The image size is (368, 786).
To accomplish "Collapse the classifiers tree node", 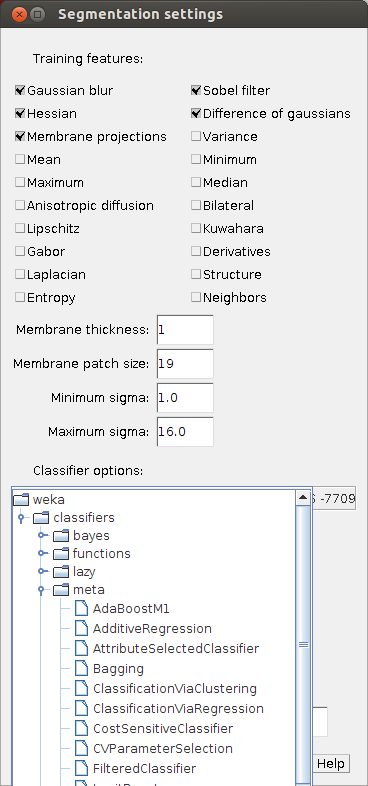I will pyautogui.click(x=21, y=518).
